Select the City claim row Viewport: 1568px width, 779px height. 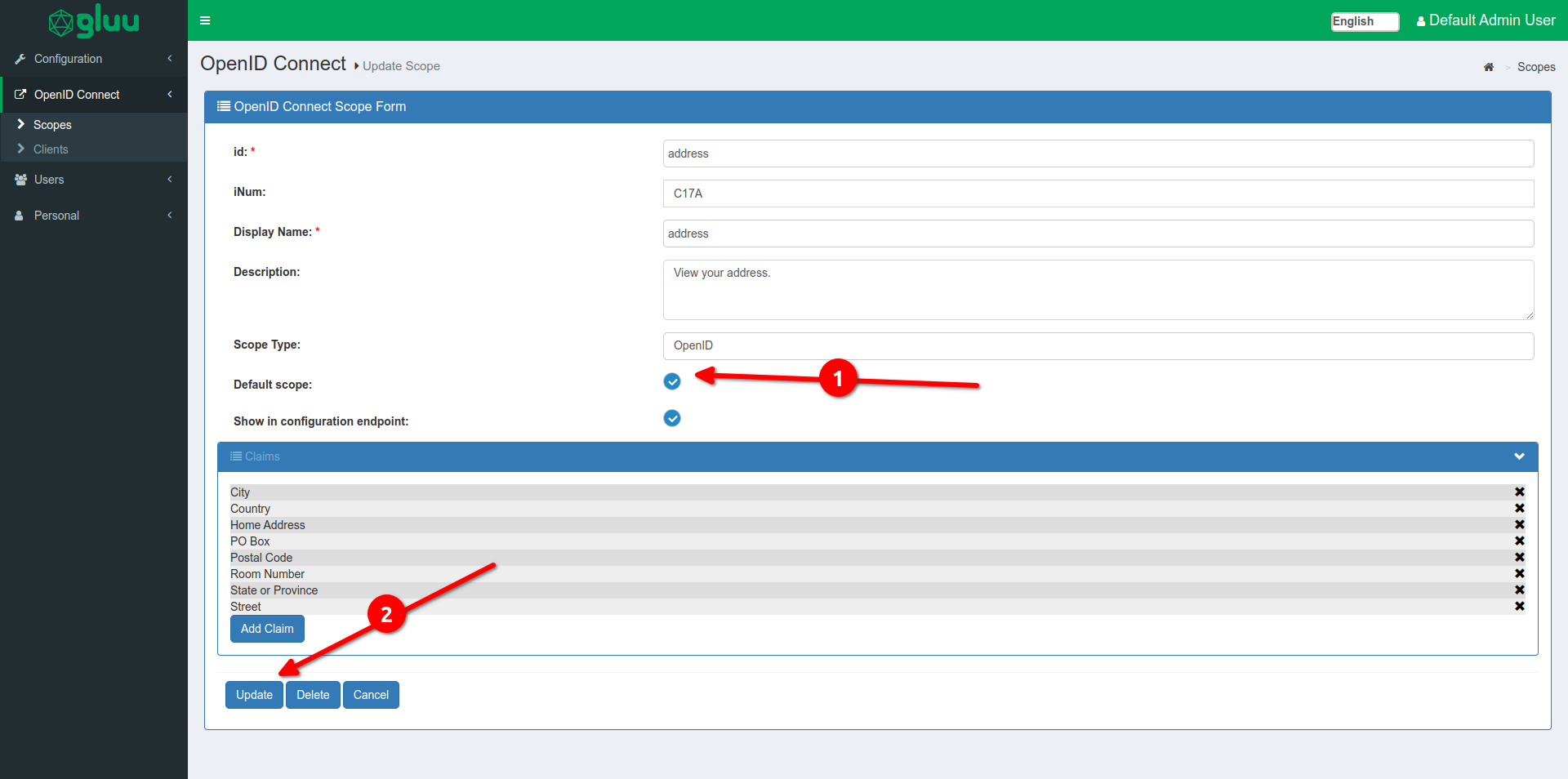tap(878, 492)
